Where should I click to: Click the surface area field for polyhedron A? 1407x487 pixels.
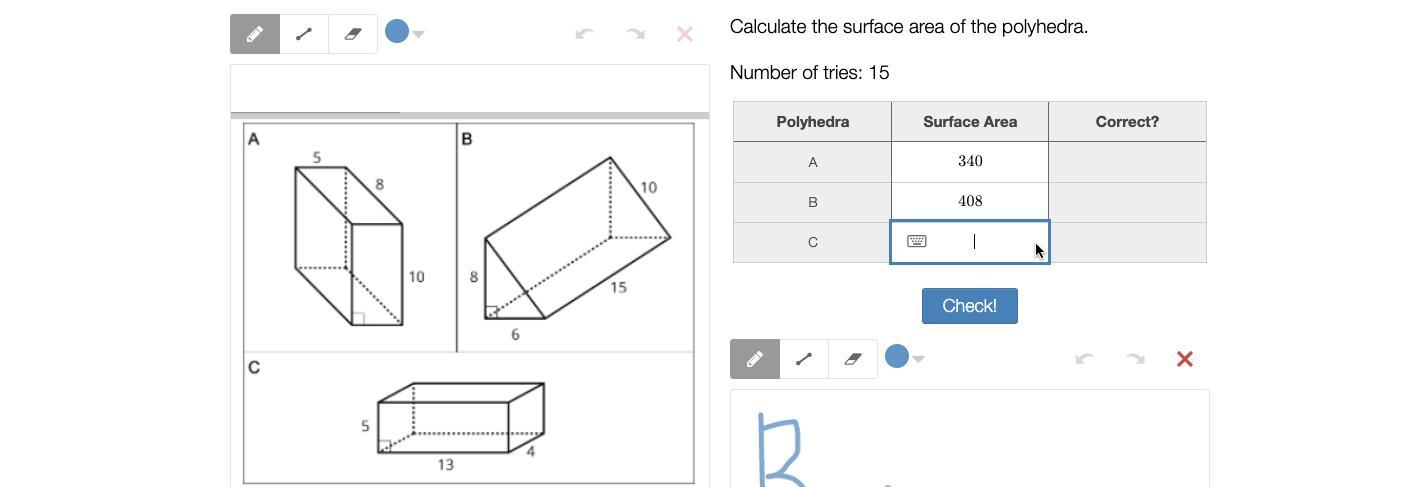pos(970,162)
